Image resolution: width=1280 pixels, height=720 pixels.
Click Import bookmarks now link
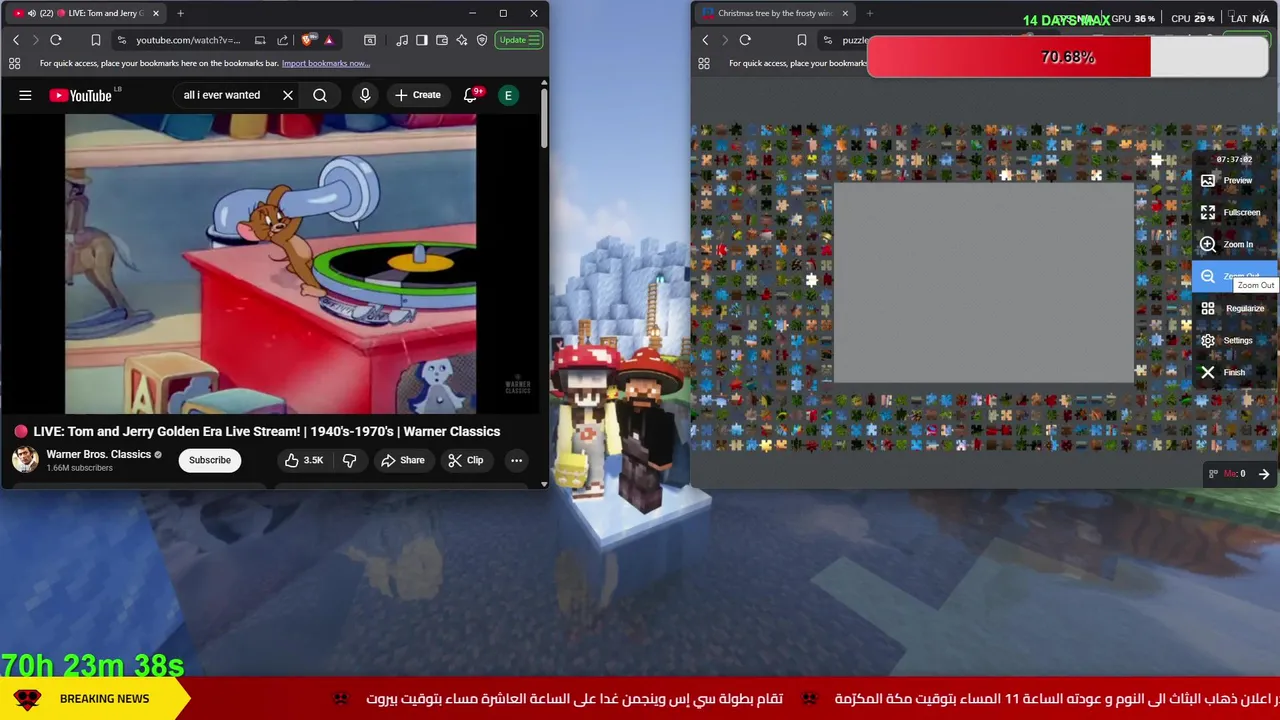click(x=325, y=63)
